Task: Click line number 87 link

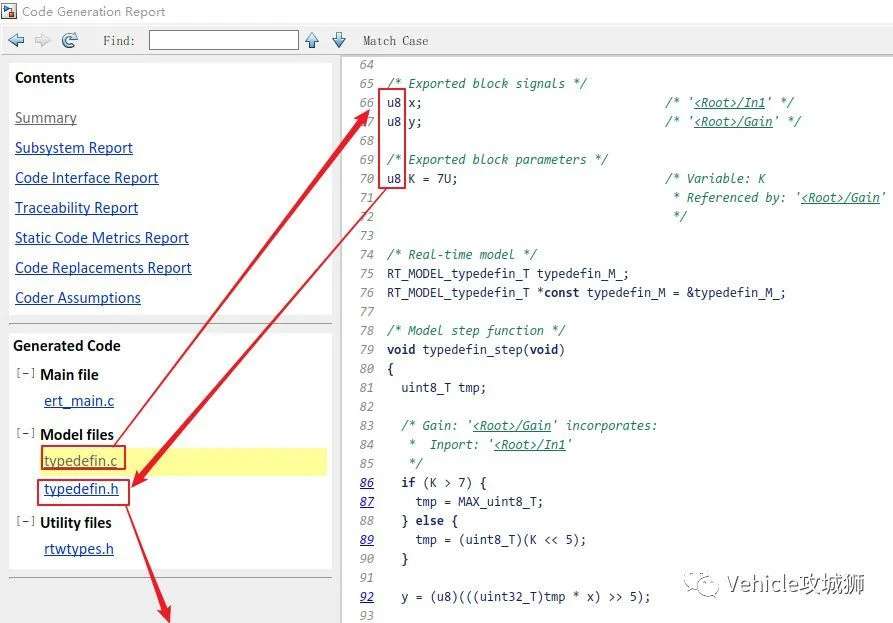Action: click(367, 502)
